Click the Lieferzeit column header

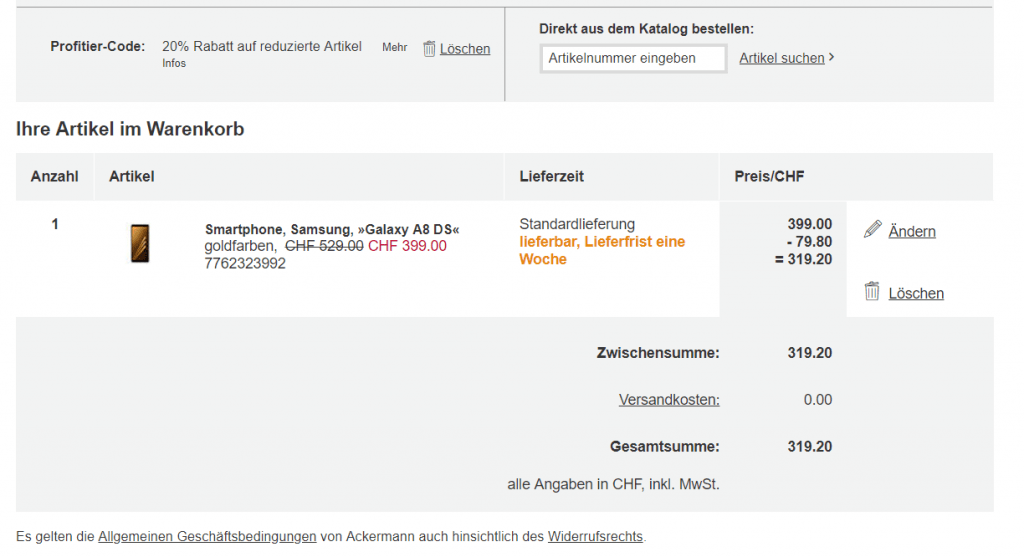point(551,176)
